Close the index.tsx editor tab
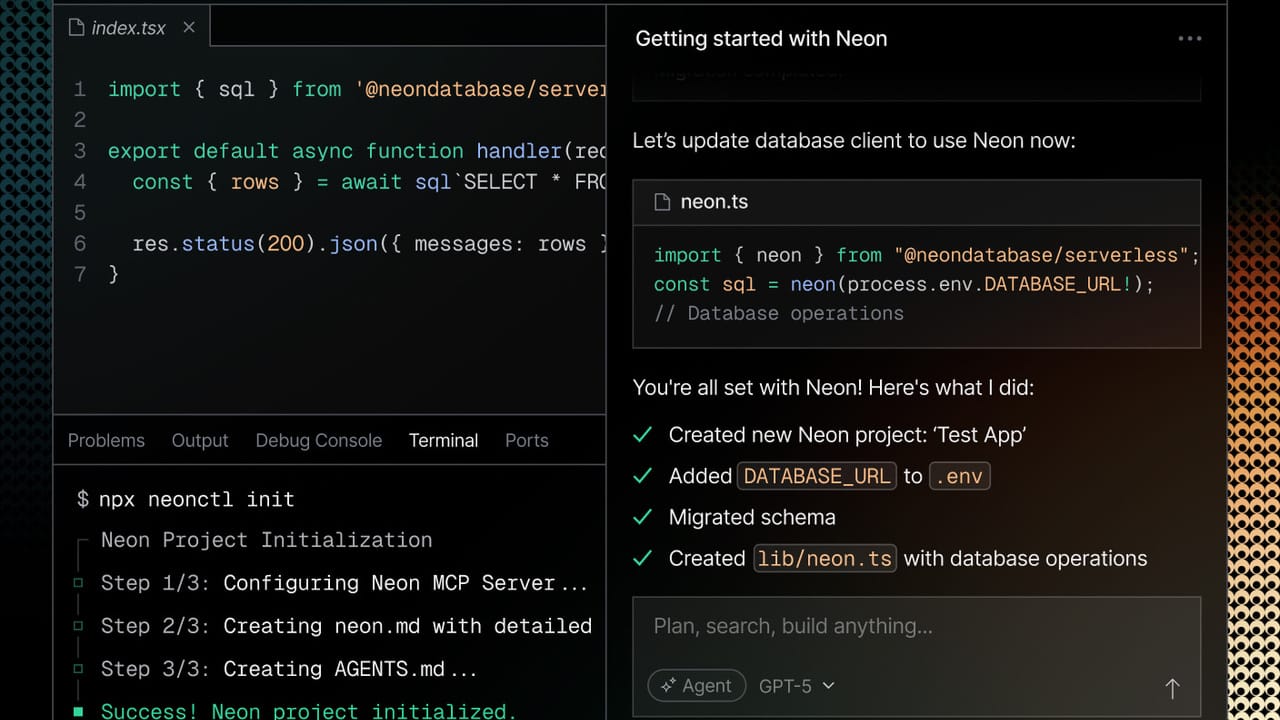1280x720 pixels. pos(189,28)
